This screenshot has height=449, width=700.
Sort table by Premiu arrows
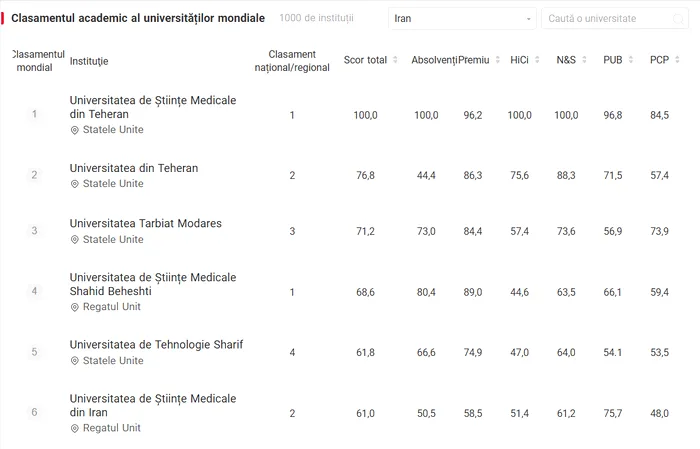[499, 60]
